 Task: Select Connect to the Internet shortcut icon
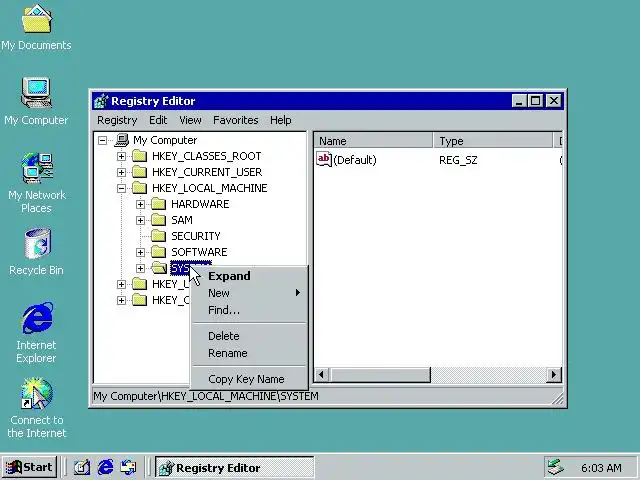click(37, 393)
